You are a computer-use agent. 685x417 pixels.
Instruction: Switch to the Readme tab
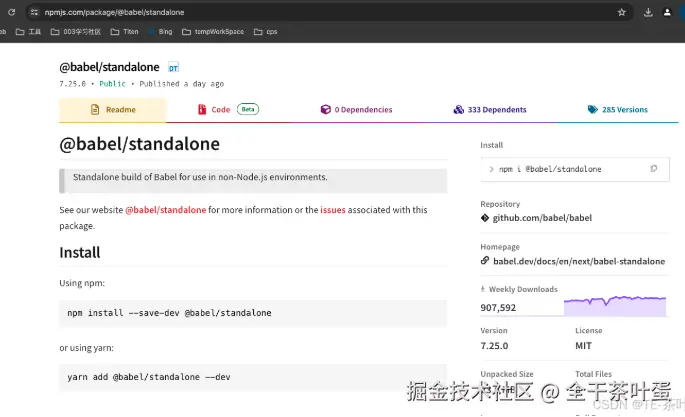pyautogui.click(x=113, y=110)
